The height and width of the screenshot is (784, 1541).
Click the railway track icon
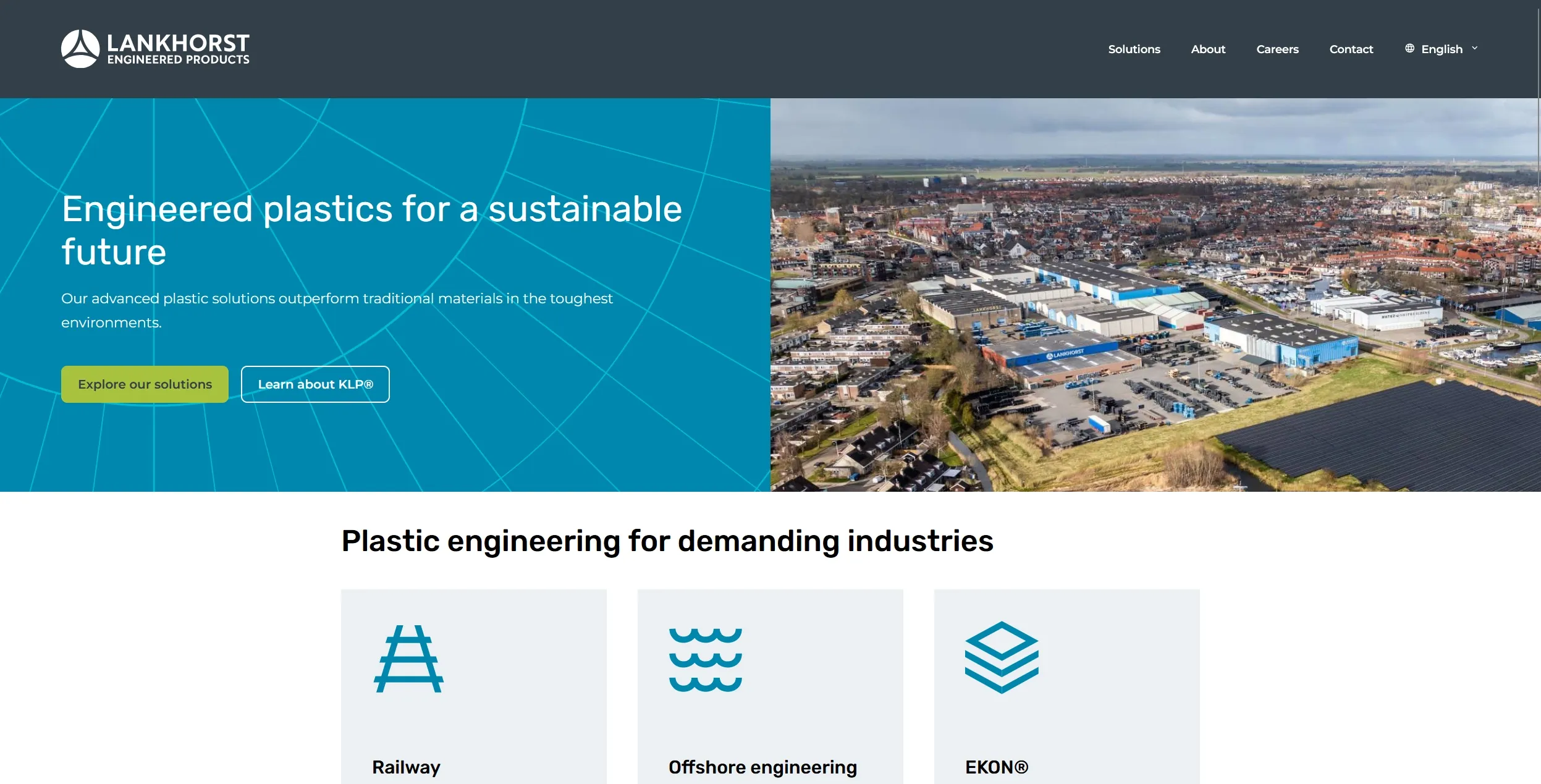[408, 659]
